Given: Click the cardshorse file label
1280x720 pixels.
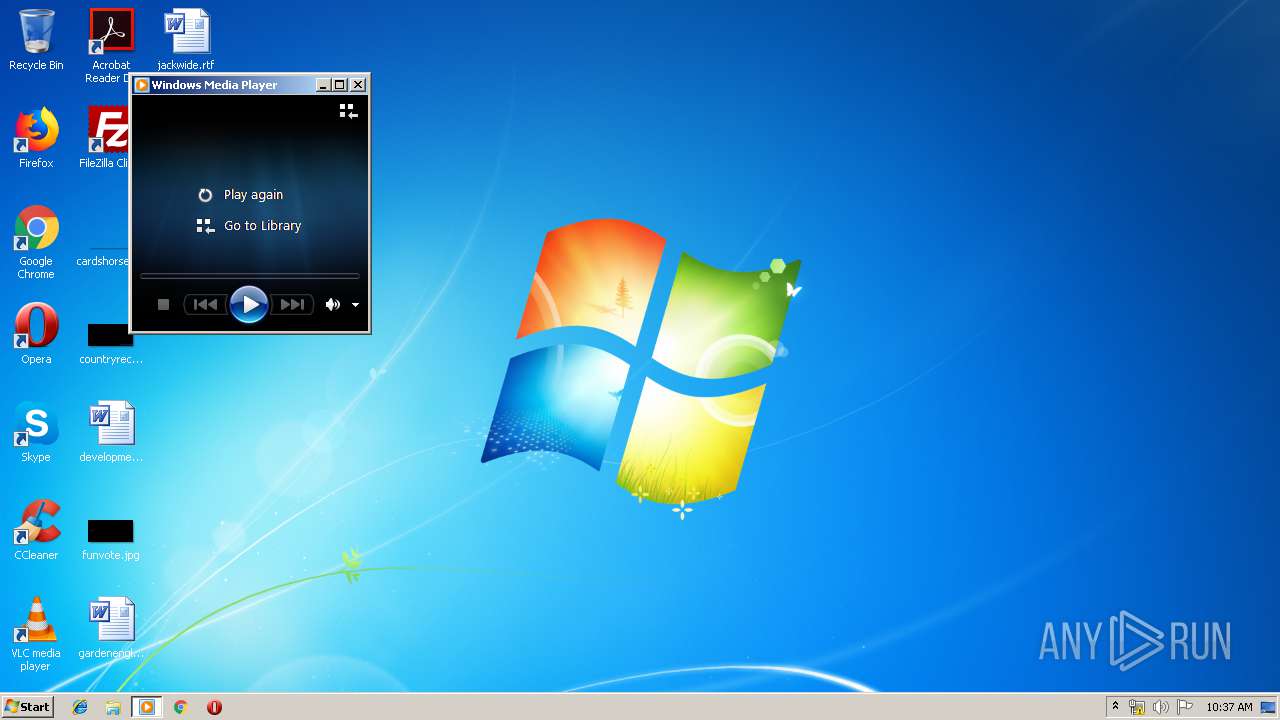Looking at the screenshot, I should click(x=102, y=262).
